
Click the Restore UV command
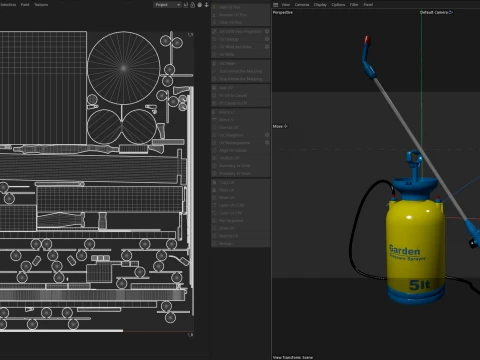(240, 236)
